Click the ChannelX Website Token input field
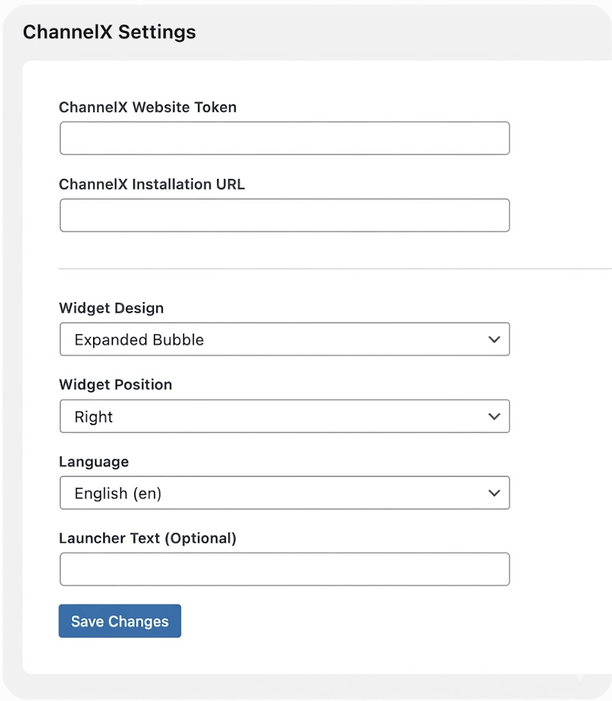Screen dimensions: 612x701 [285, 138]
